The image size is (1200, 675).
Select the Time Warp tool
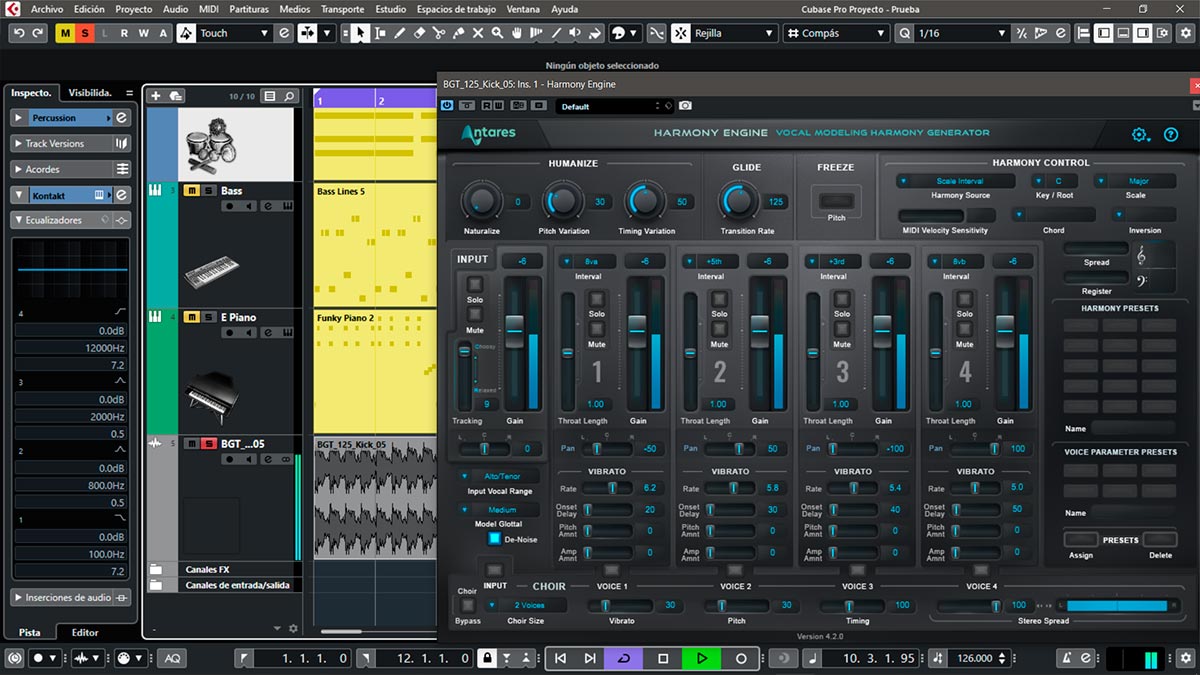[x=537, y=33]
